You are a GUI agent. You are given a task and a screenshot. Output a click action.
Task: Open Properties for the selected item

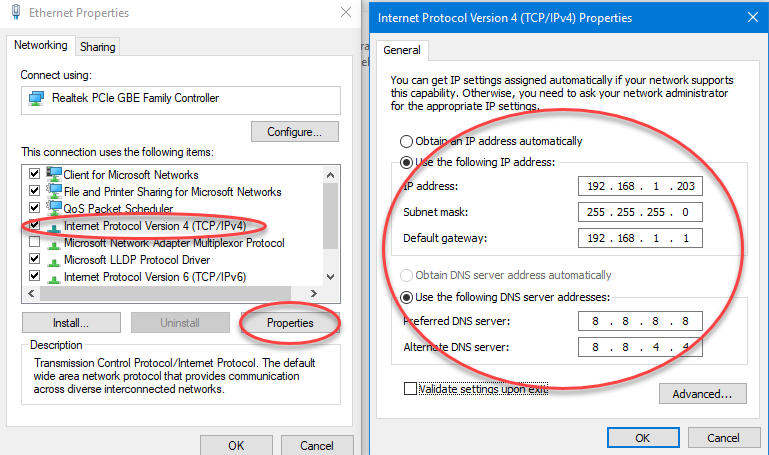[x=290, y=323]
